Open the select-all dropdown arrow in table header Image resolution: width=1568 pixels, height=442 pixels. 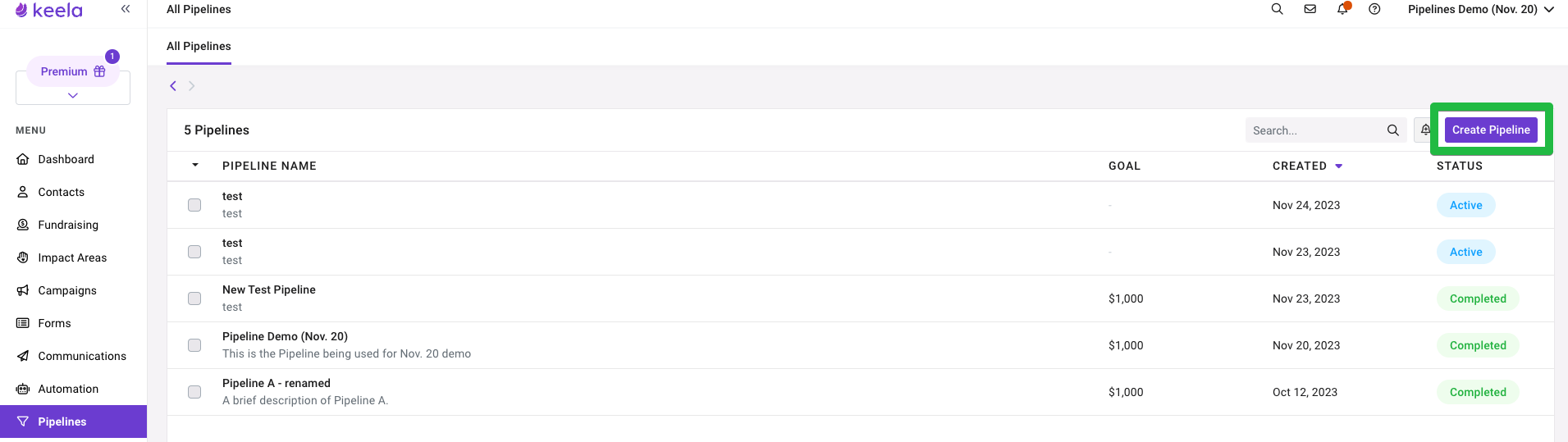coord(195,165)
